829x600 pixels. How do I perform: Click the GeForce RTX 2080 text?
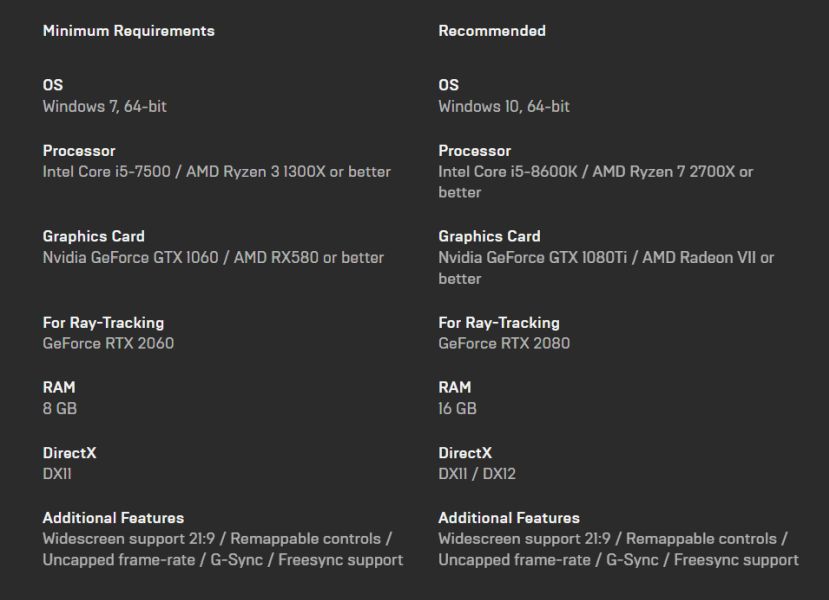pos(504,343)
